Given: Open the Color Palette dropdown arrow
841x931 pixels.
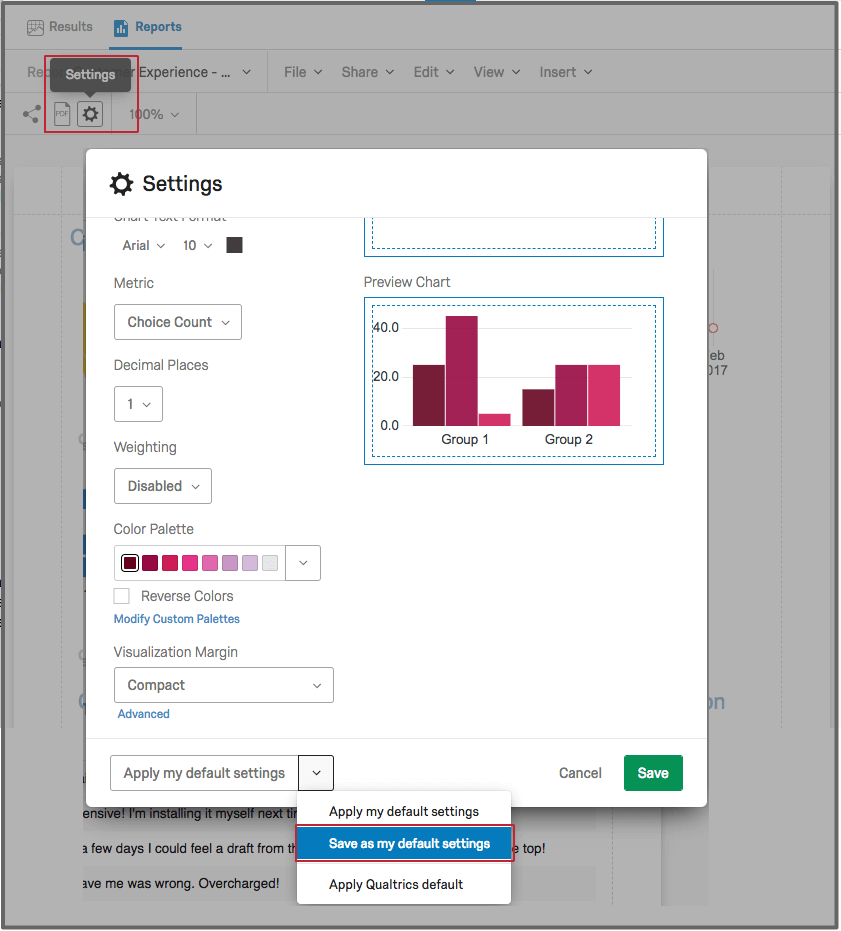Looking at the screenshot, I should click(303, 563).
